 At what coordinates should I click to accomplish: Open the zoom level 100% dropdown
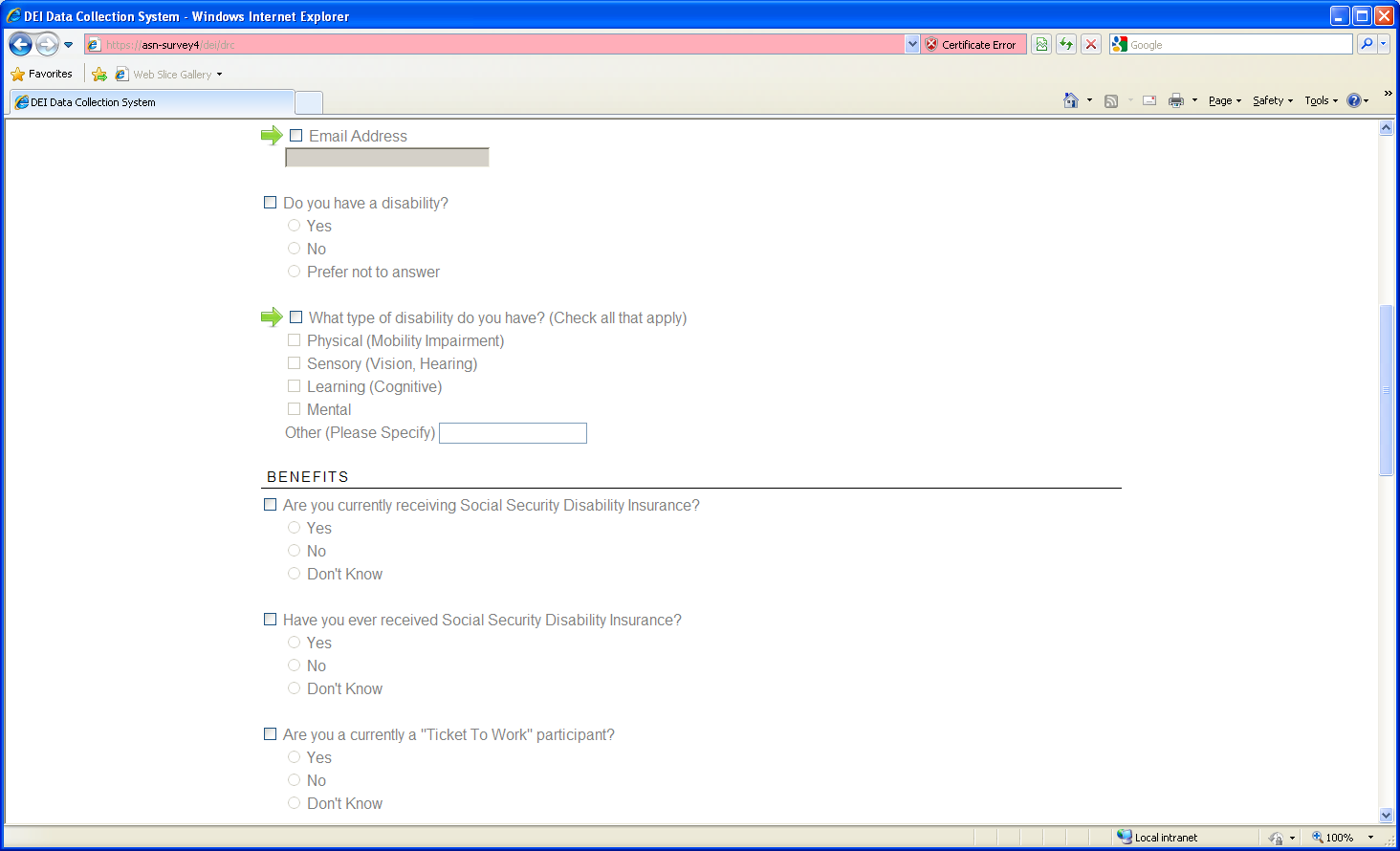pyautogui.click(x=1370, y=838)
